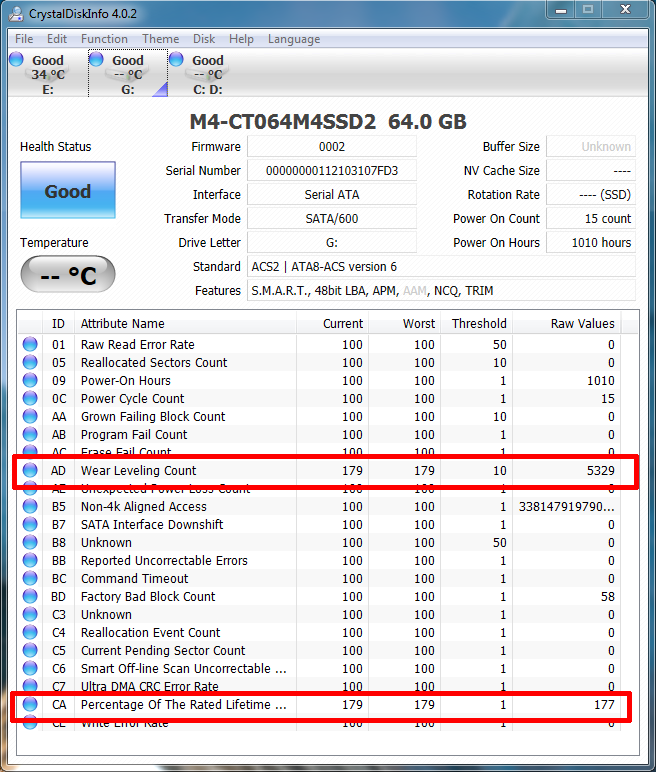This screenshot has width=656, height=772.
Task: Click status orb for Power Cycle Count
Action: (x=30, y=398)
